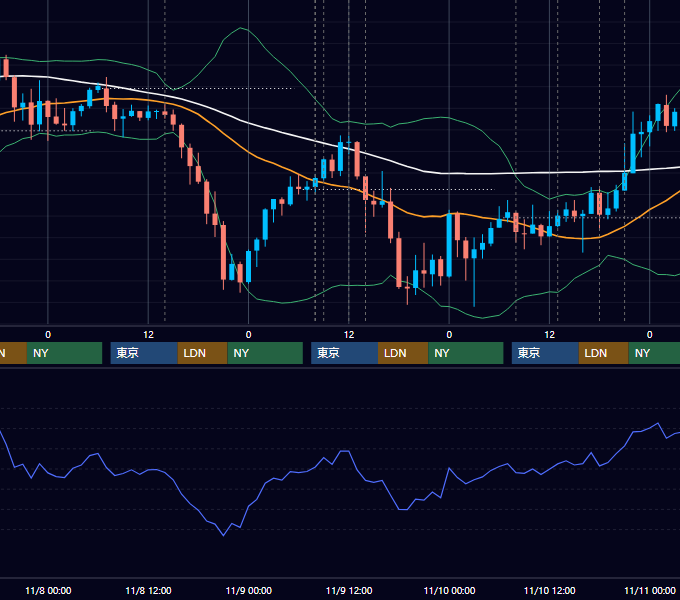Click the oscillator's lowest trough before 11/9 00:00

224,535
